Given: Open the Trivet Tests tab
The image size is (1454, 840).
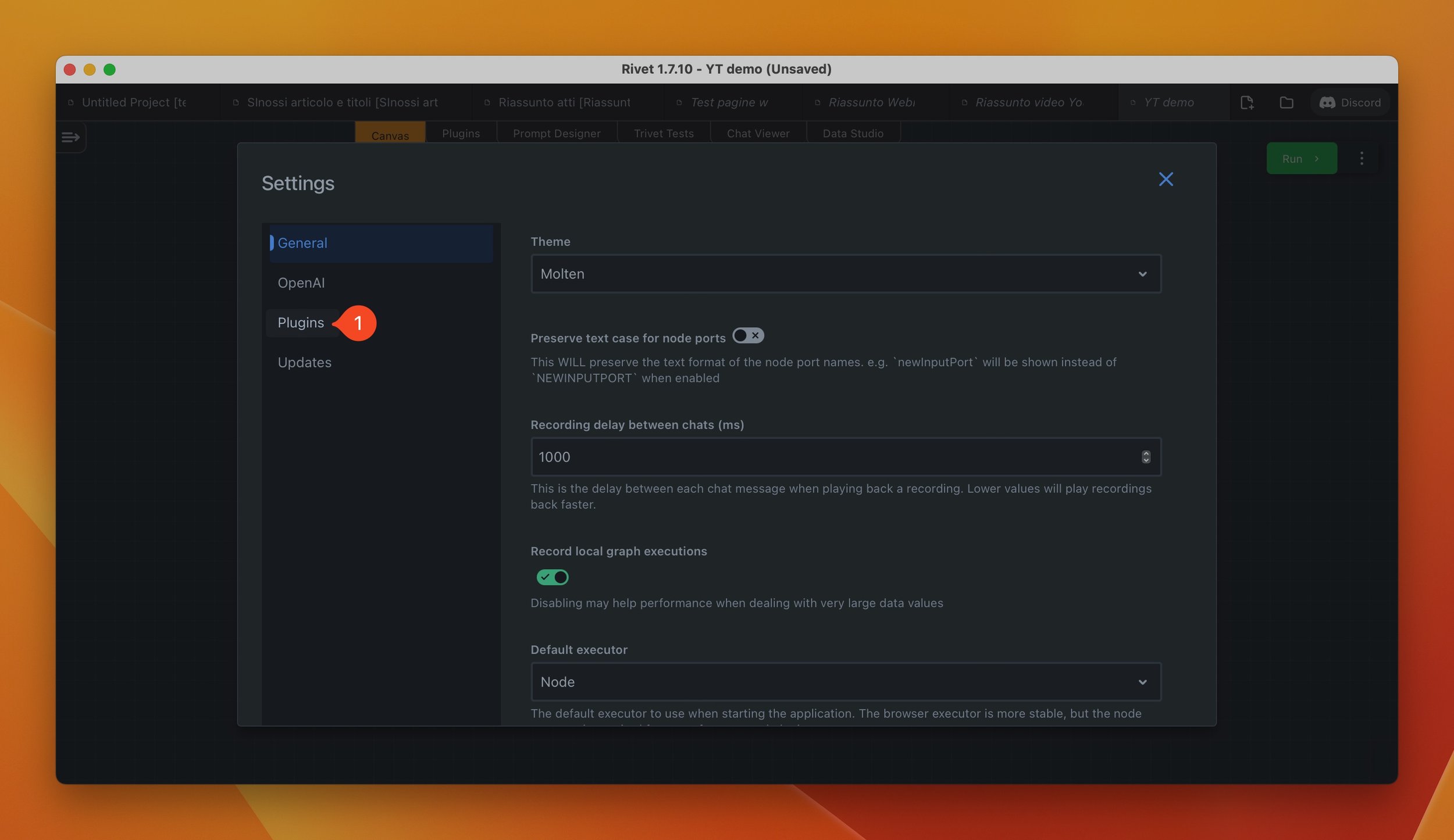Looking at the screenshot, I should point(664,134).
